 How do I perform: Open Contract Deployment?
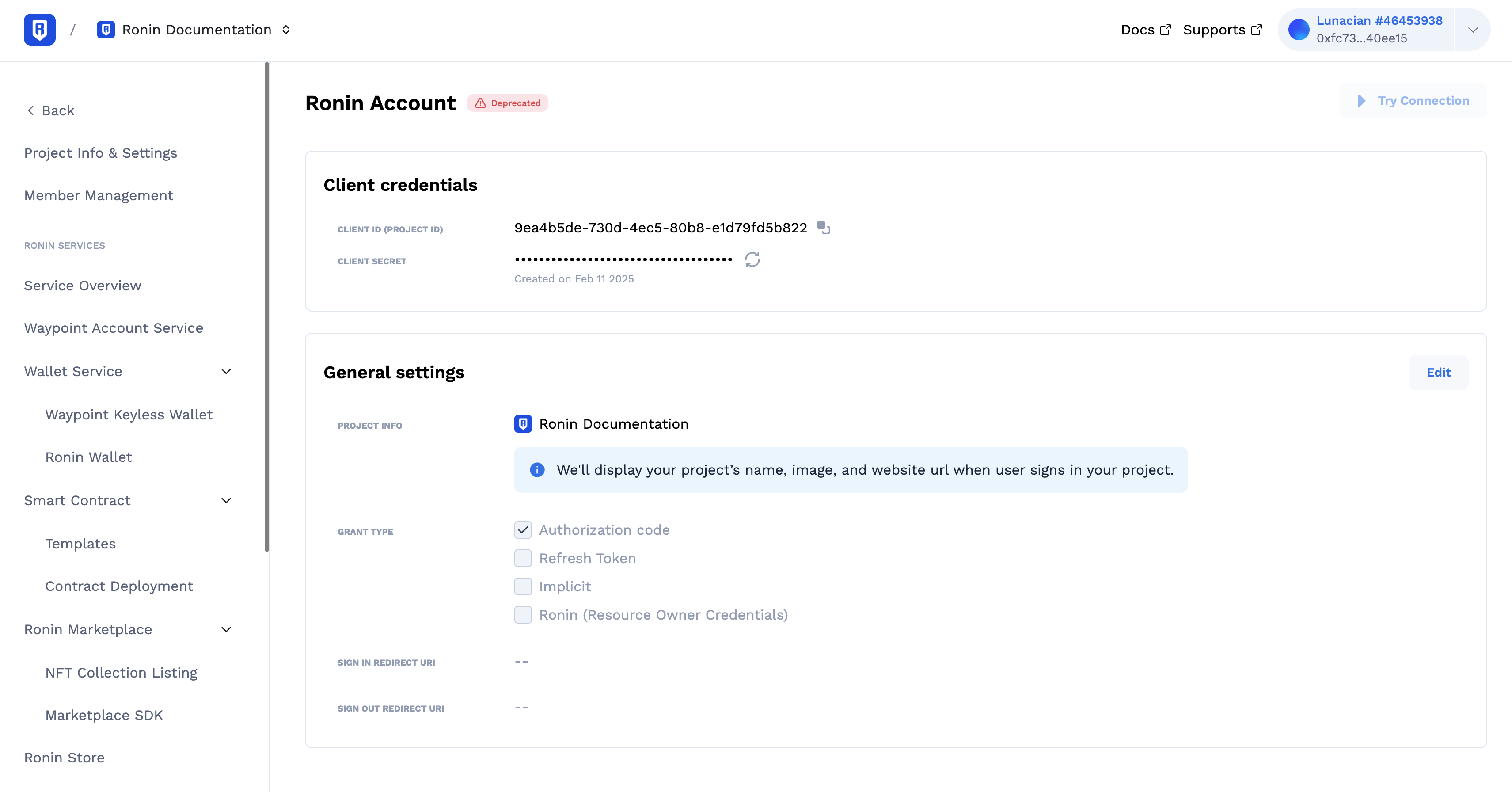(119, 586)
